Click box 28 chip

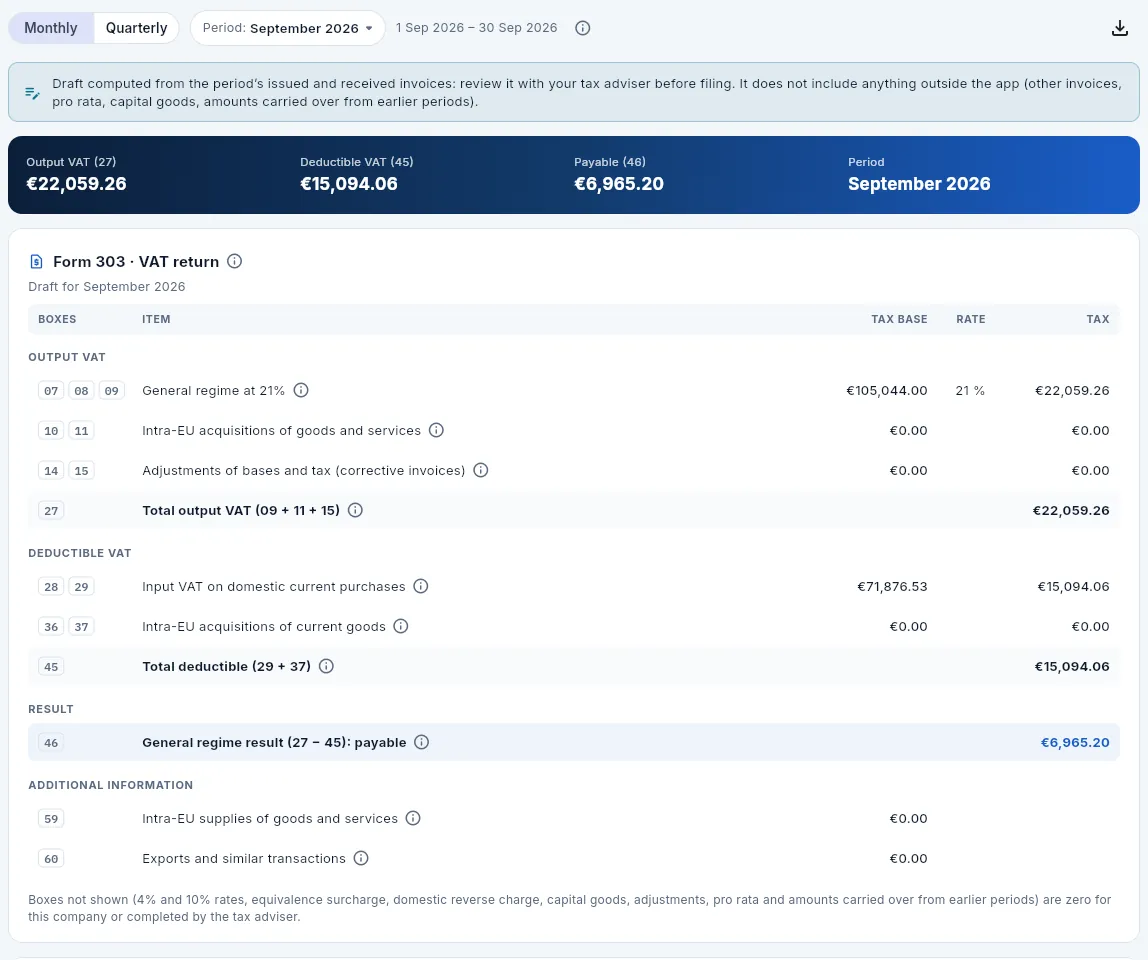51,587
